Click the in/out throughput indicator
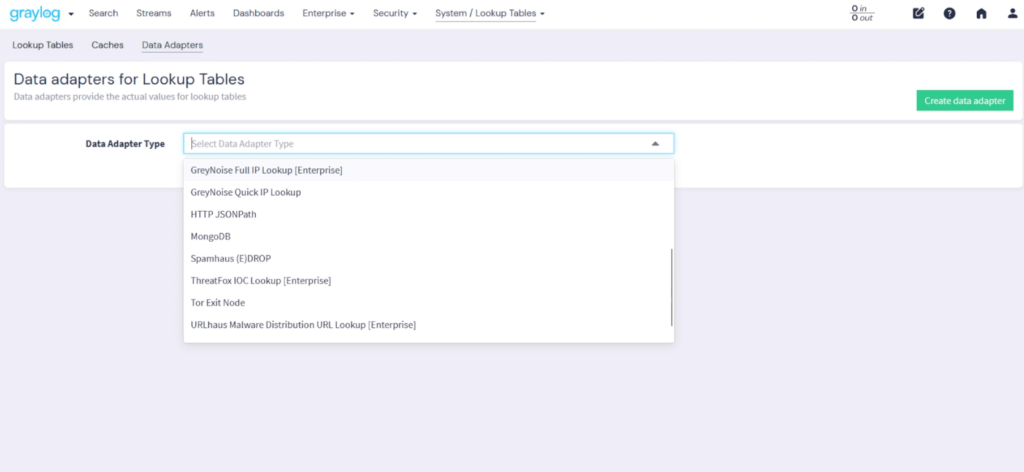1024x472 pixels. point(862,13)
